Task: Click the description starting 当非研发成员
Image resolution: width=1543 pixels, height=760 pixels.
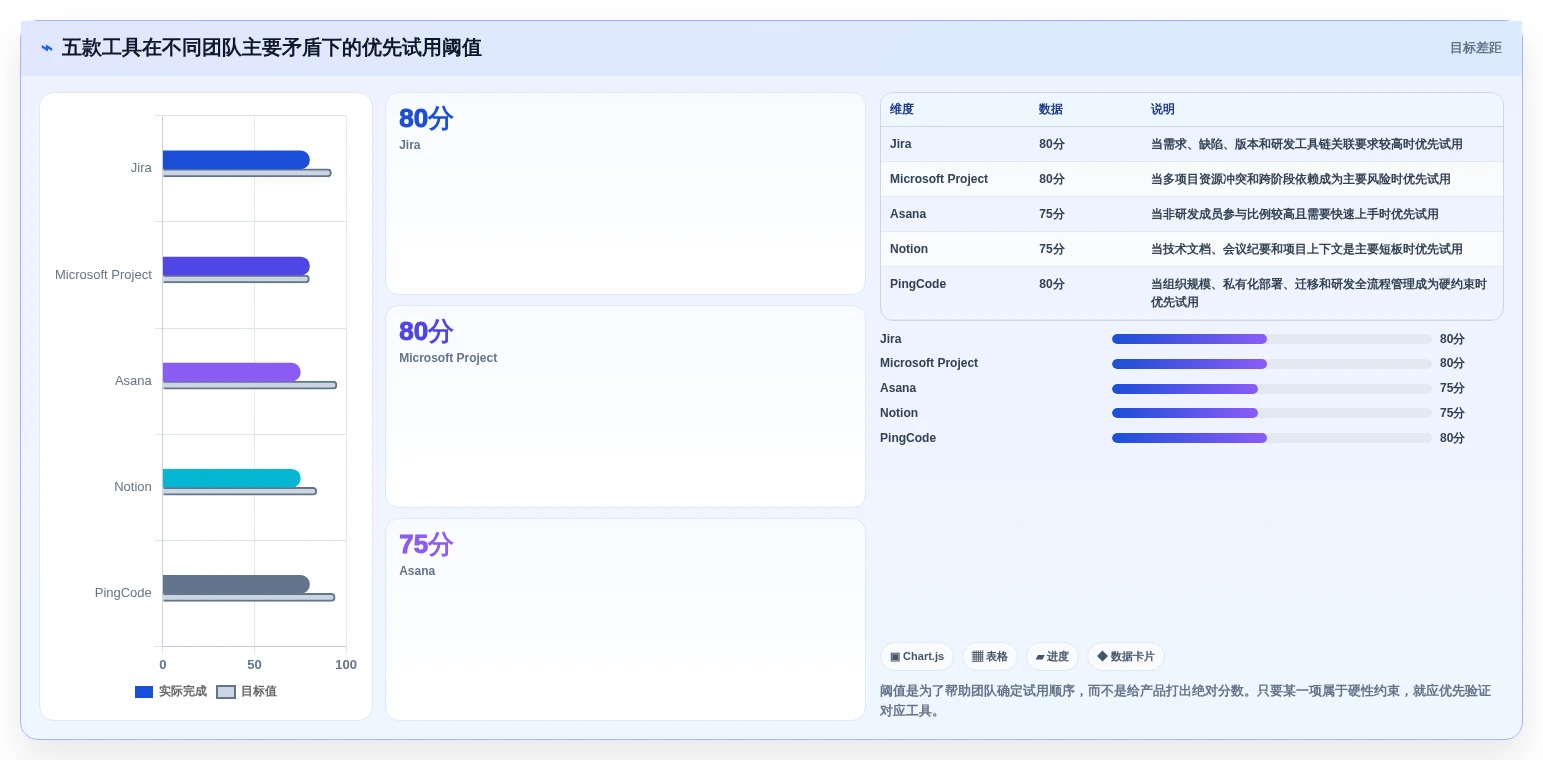Action: click(1295, 214)
